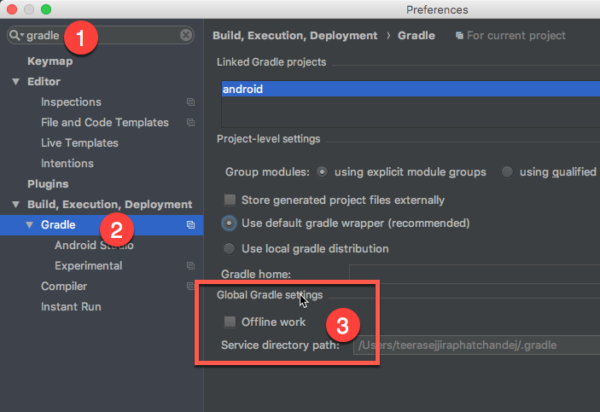The width and height of the screenshot is (600, 412).
Task: Clear the gradle search field
Action: coord(186,35)
